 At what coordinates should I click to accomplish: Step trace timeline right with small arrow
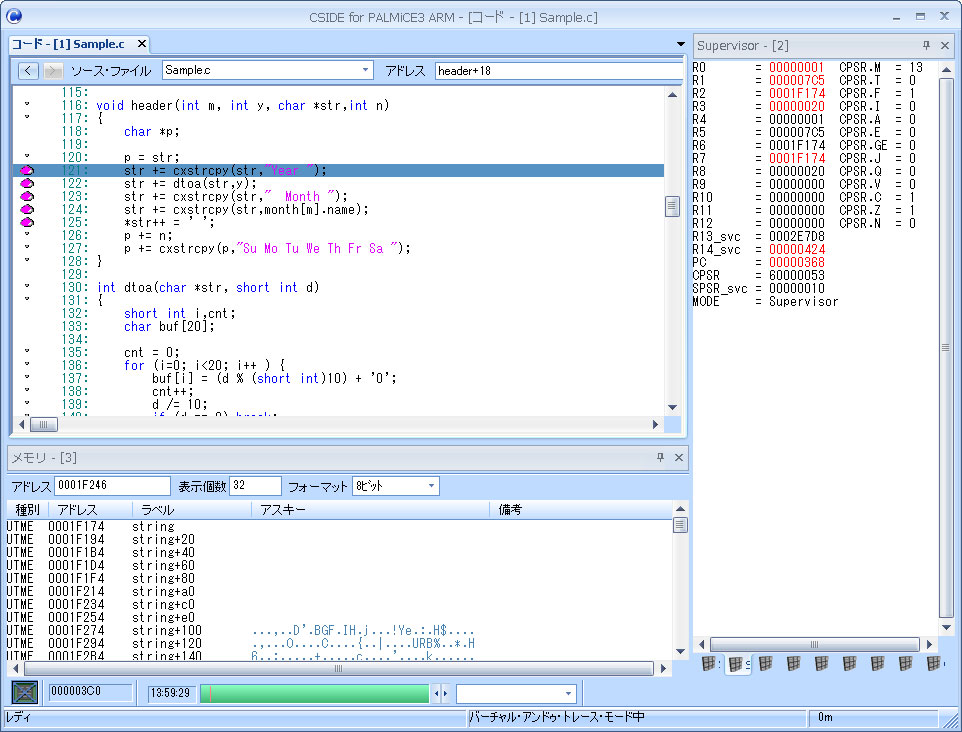coord(445,693)
